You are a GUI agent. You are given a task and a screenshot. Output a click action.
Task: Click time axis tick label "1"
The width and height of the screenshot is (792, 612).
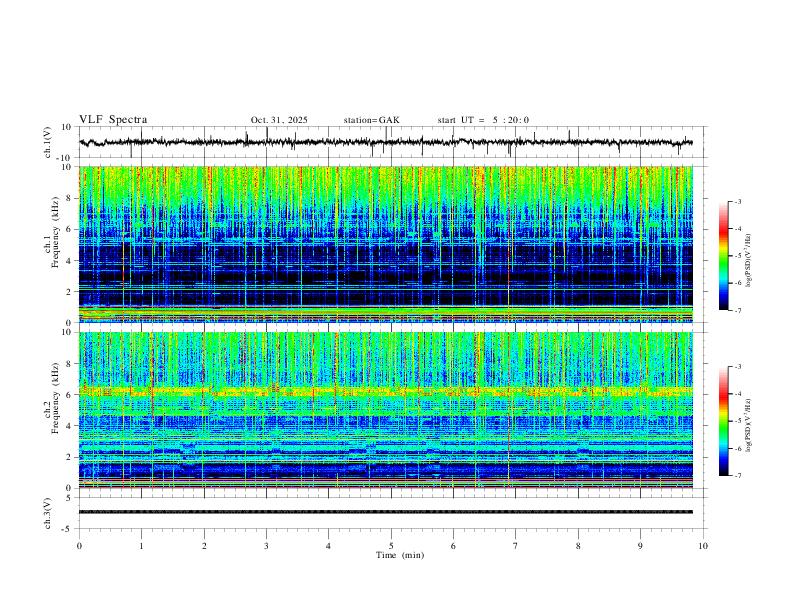point(141,546)
